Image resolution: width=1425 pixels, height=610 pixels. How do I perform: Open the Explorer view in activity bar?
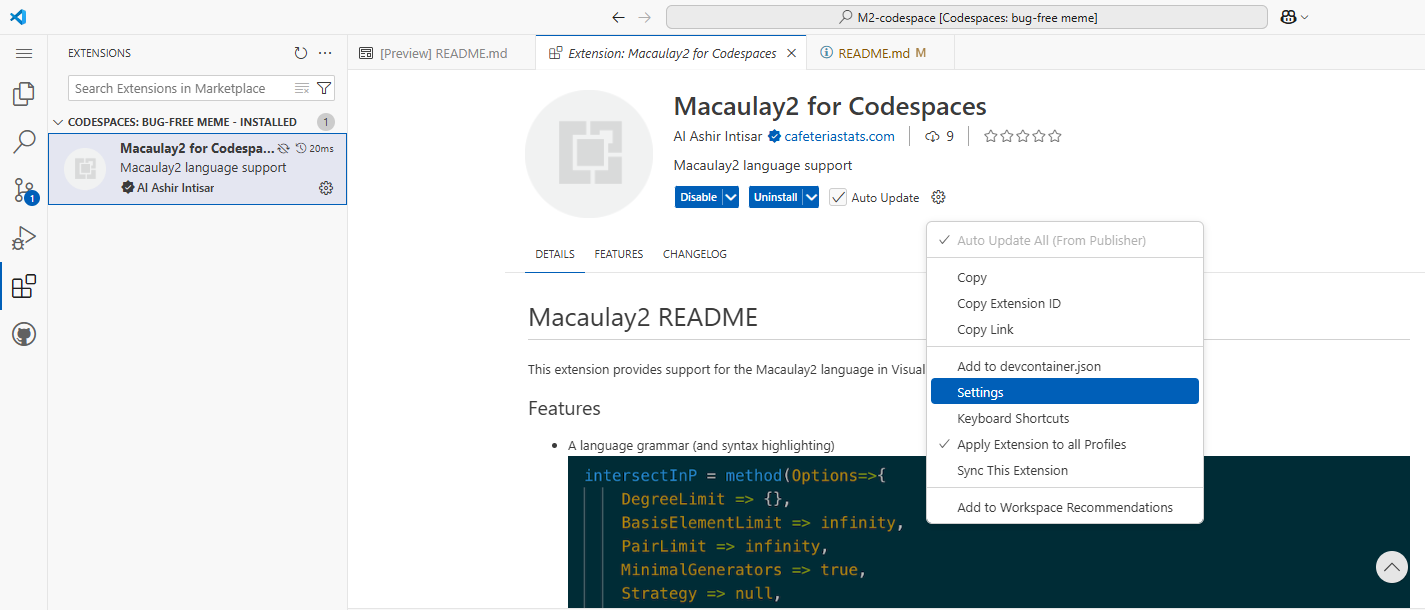point(24,94)
